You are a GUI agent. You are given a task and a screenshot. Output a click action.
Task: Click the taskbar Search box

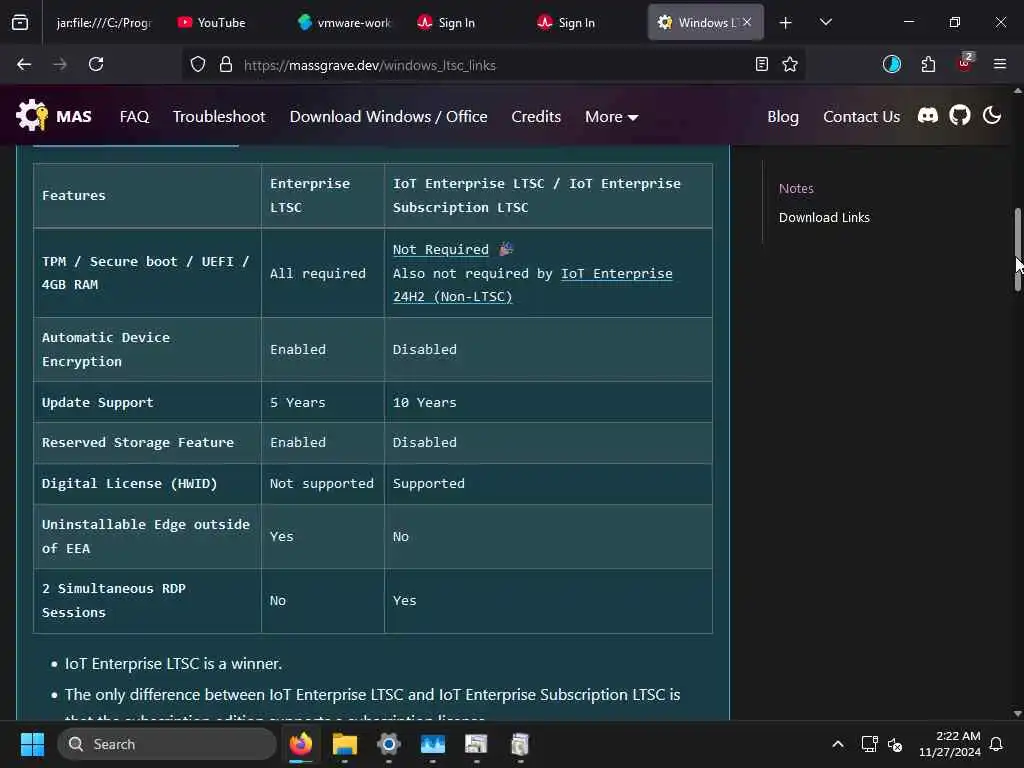pos(167,744)
